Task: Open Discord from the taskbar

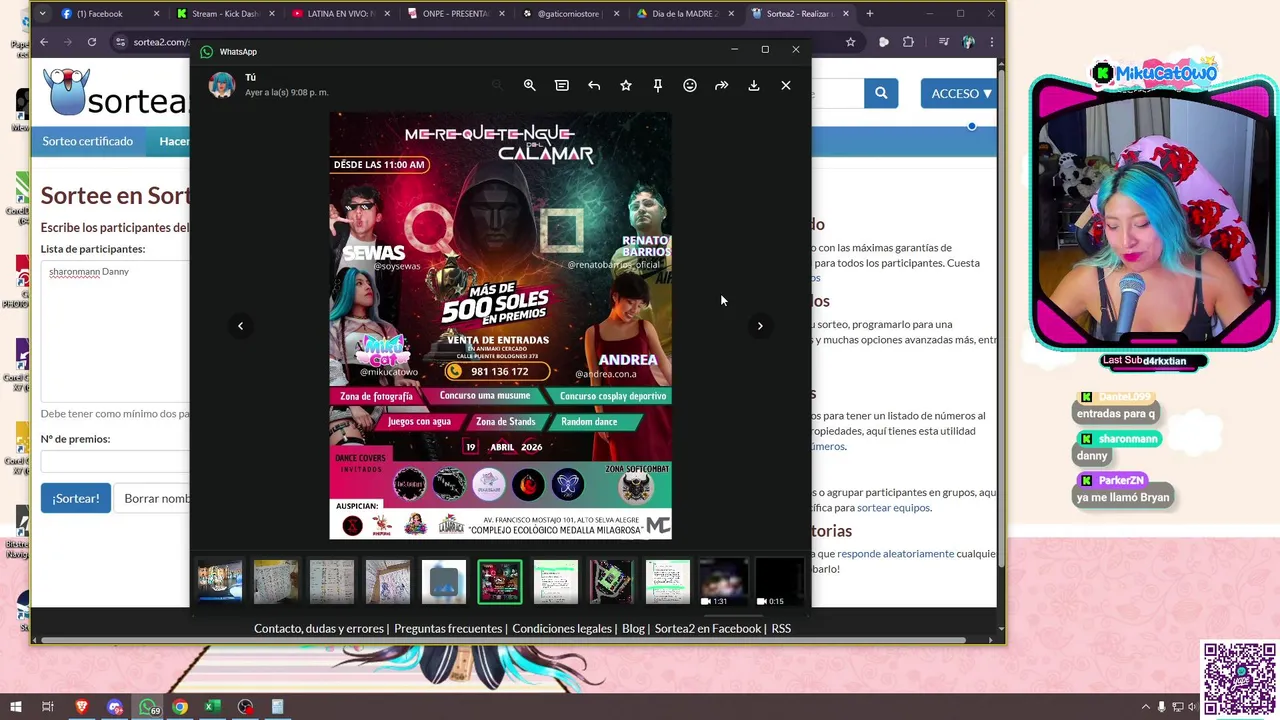Action: coord(115,707)
